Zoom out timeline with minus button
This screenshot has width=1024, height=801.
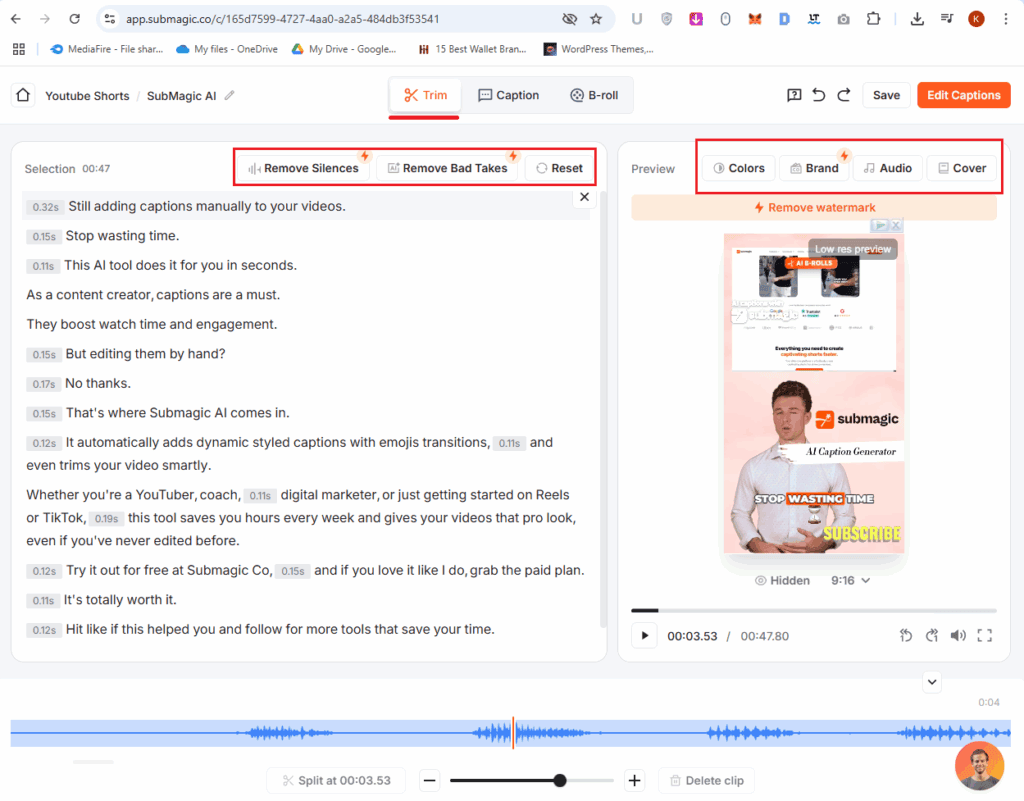tap(429, 781)
